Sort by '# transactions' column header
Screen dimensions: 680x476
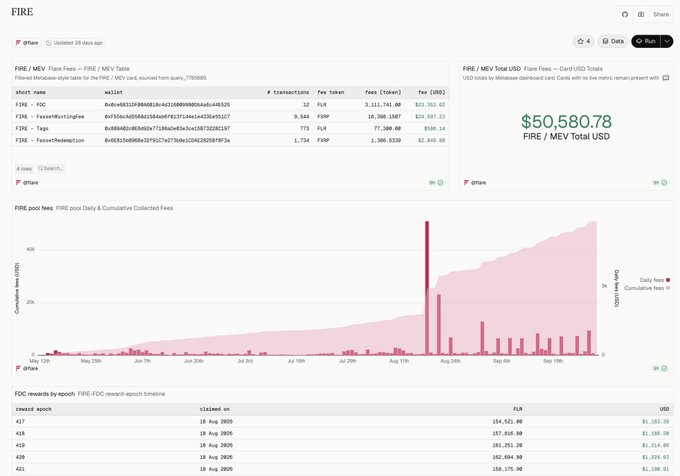click(288, 92)
